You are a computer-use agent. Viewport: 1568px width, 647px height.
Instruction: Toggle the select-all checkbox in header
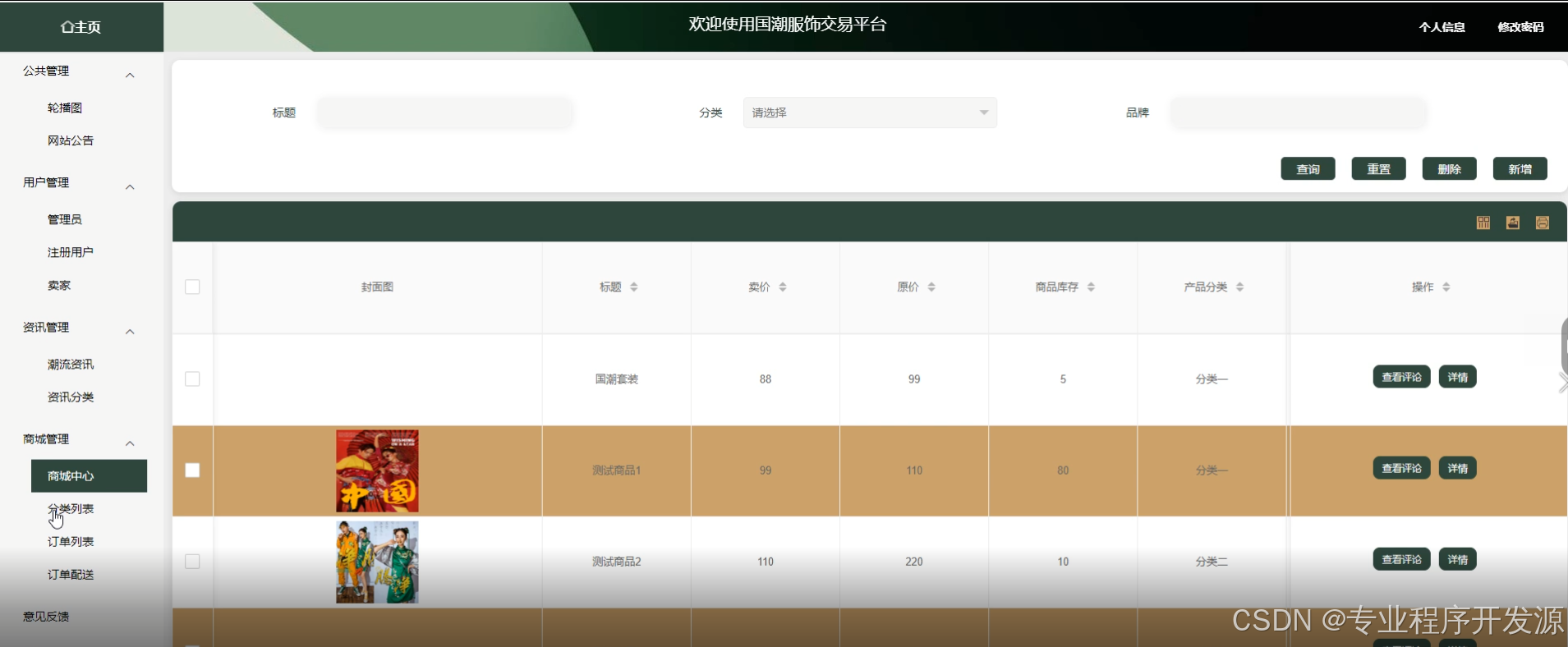[x=192, y=287]
